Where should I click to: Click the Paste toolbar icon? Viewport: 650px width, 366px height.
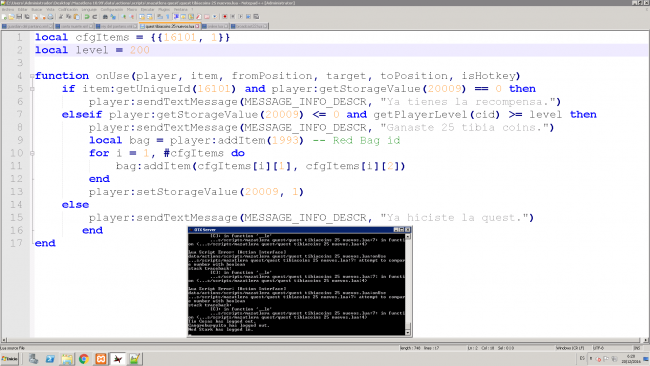(76, 17)
